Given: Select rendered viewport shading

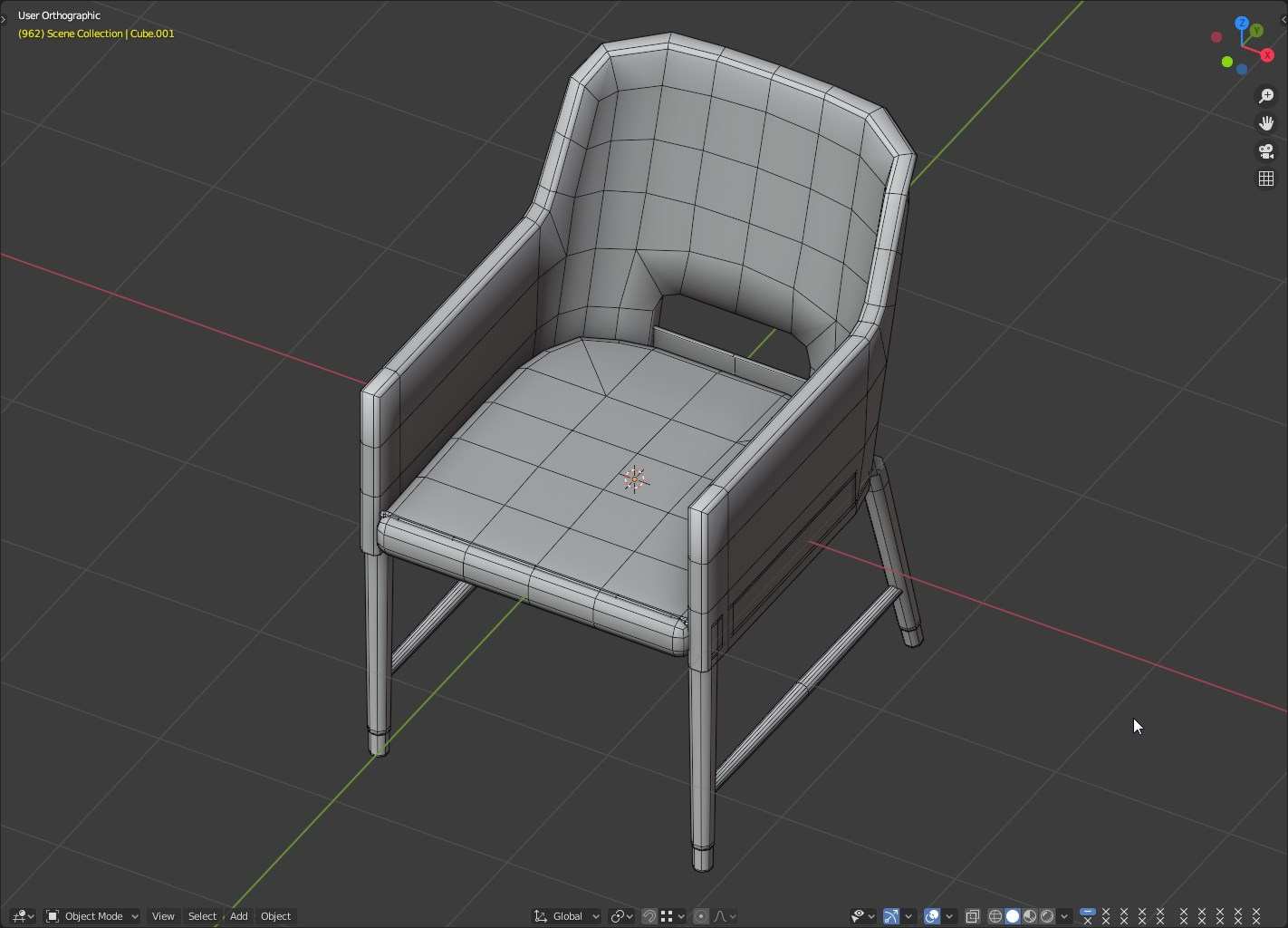Looking at the screenshot, I should [1047, 916].
